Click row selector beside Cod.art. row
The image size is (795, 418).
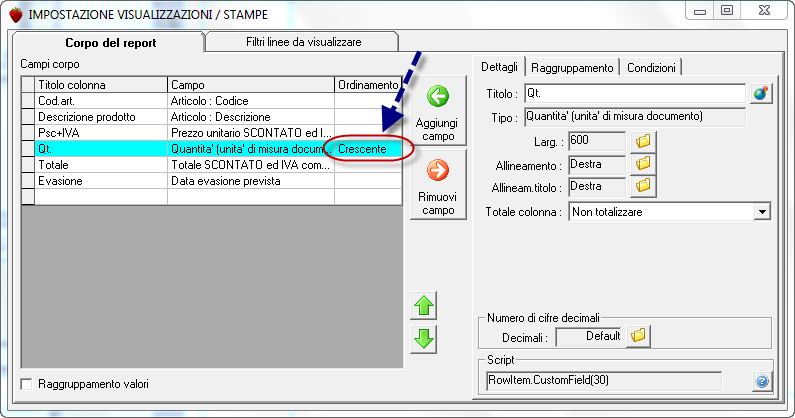pos(28,101)
